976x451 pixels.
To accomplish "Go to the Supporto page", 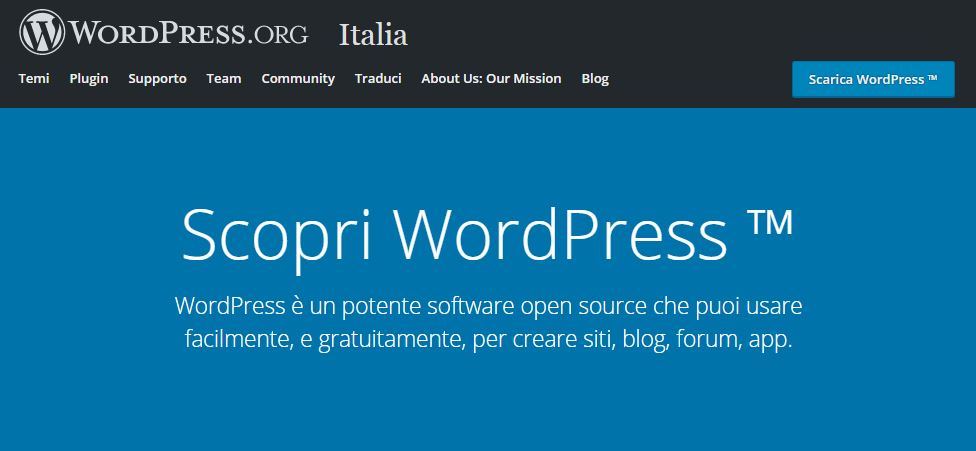I will [x=157, y=78].
